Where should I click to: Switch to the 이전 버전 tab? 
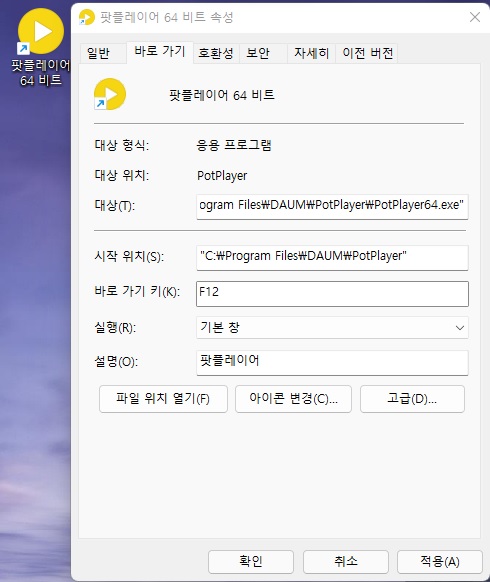click(x=367, y=53)
